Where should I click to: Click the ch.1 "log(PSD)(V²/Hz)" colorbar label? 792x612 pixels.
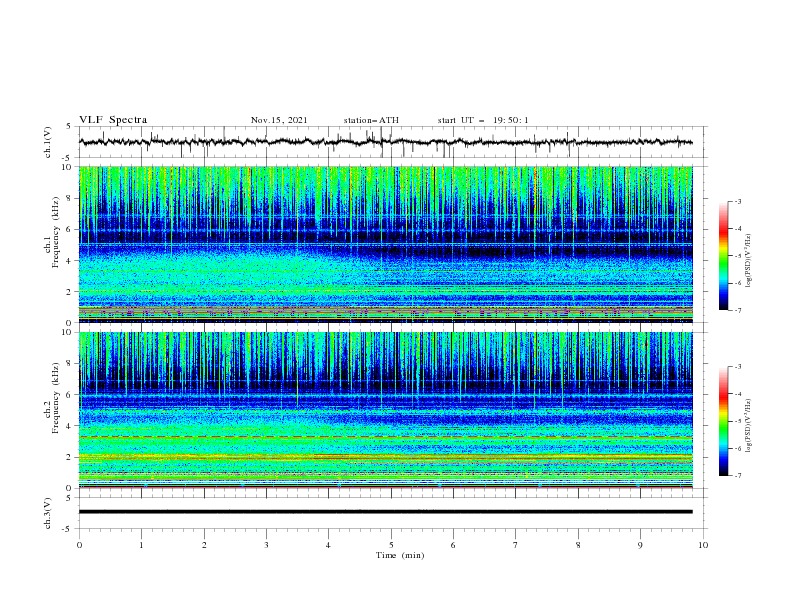click(x=749, y=261)
